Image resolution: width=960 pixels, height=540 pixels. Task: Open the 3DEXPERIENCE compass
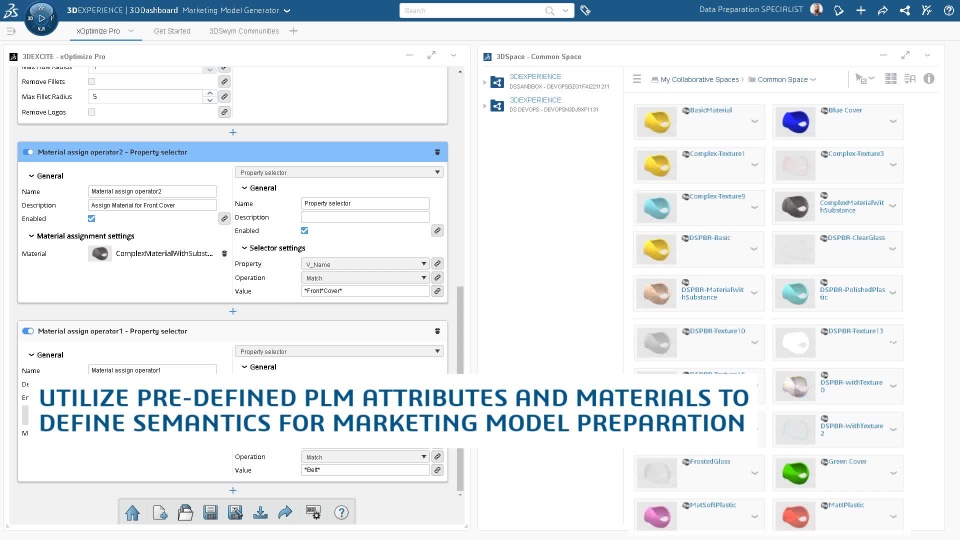click(x=41, y=18)
